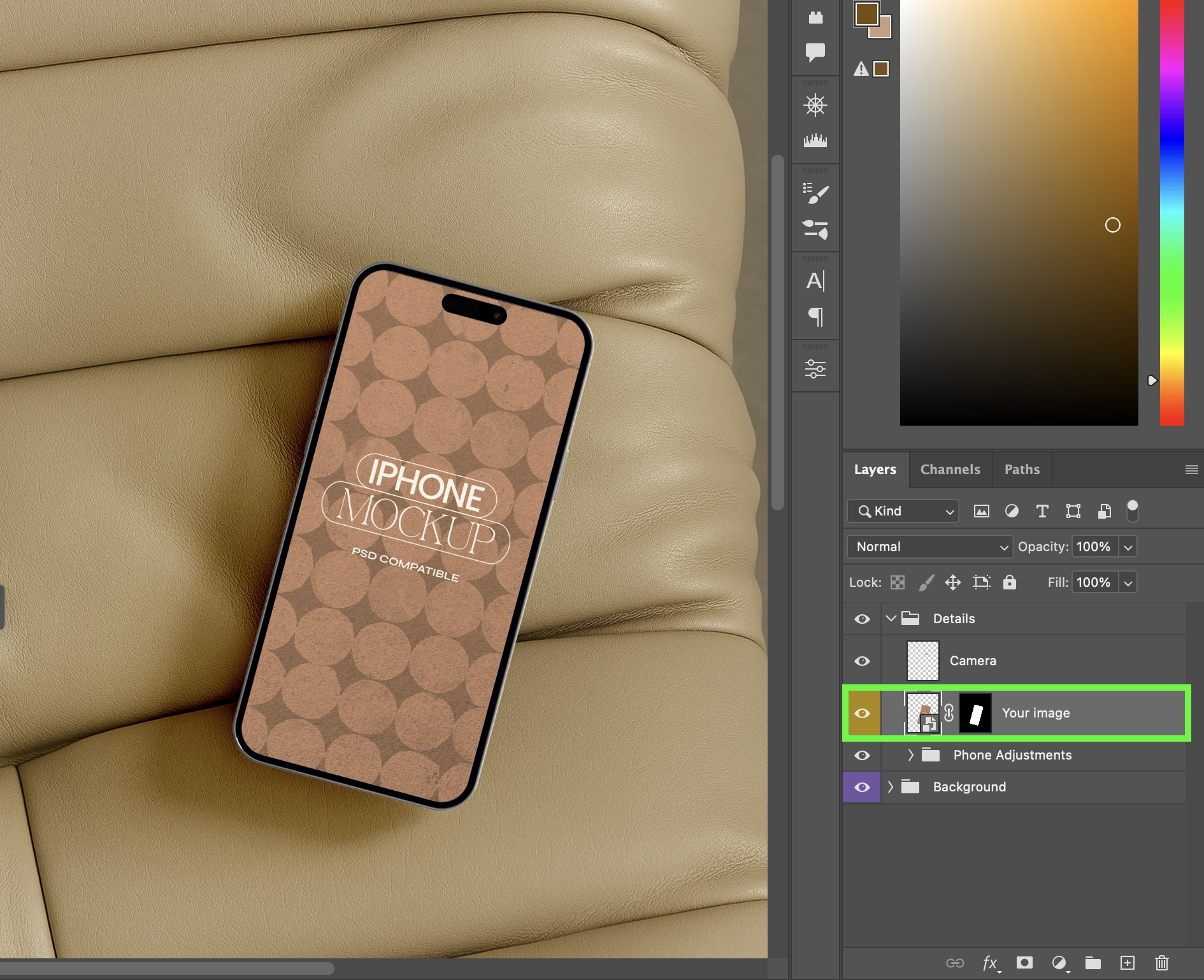This screenshot has width=1204, height=980.
Task: Open the Comments panel speech bubble icon
Action: 815,52
